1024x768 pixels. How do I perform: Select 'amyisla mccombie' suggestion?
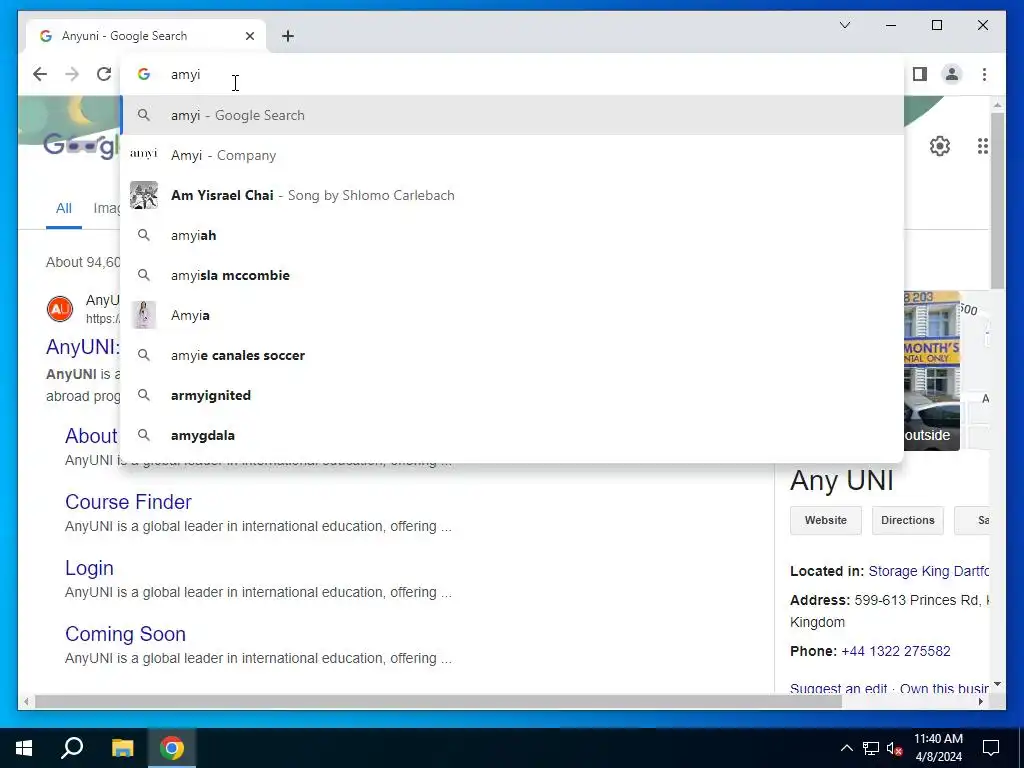point(513,275)
